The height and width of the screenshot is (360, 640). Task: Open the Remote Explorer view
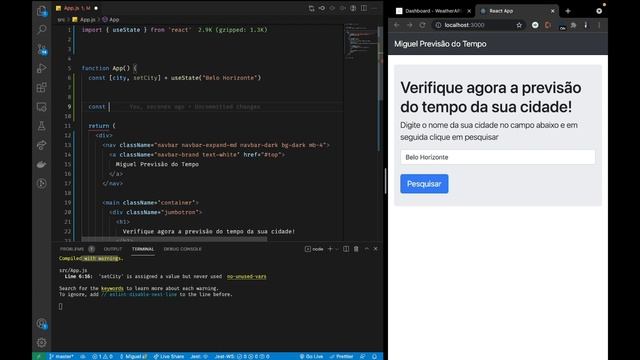tap(42, 107)
